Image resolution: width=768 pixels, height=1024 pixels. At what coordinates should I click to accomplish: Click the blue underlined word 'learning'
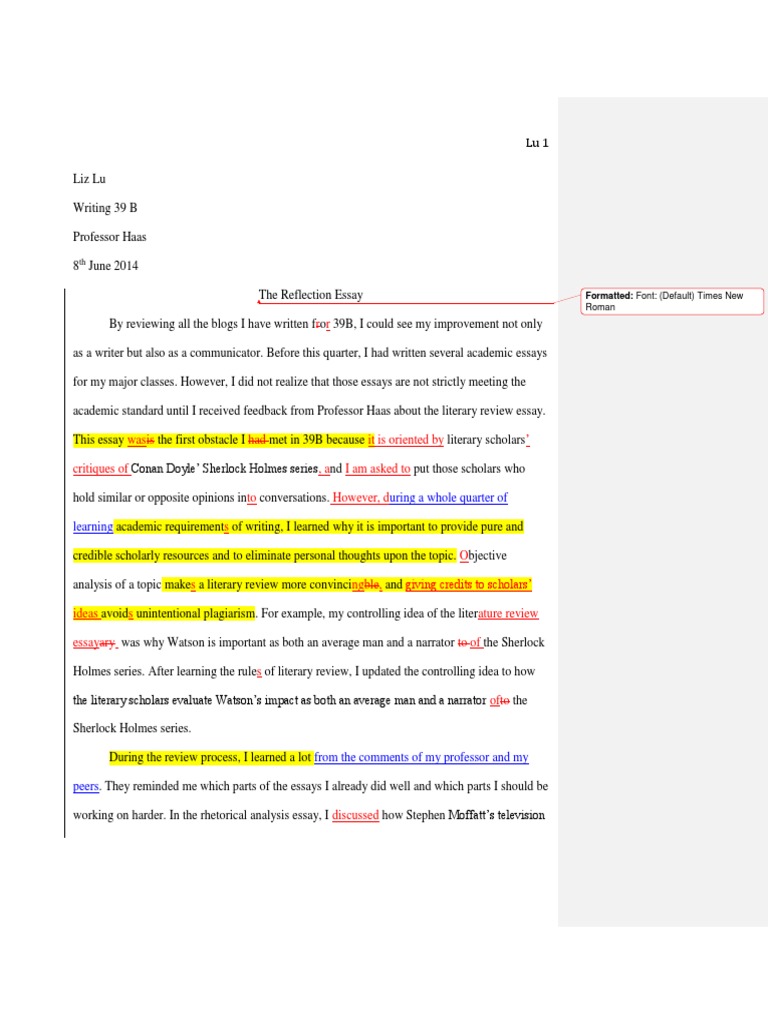(93, 526)
